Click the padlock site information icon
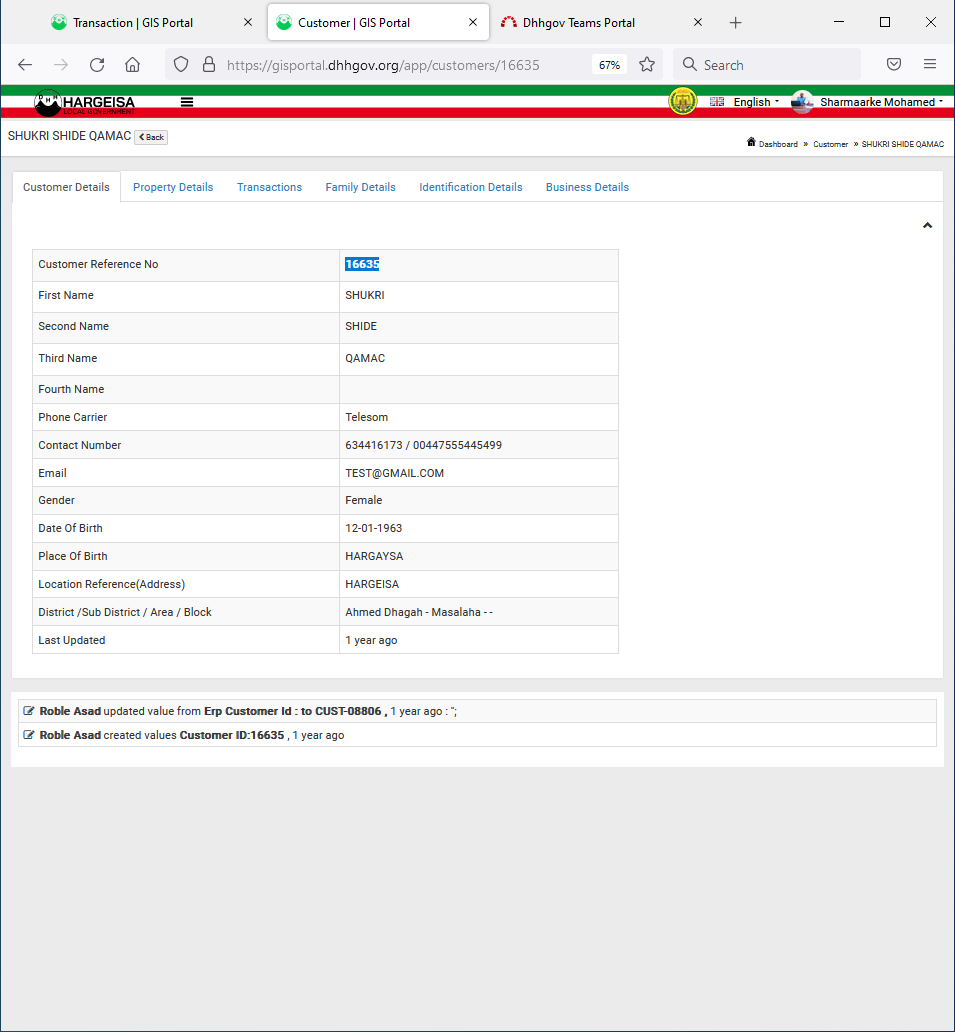The width and height of the screenshot is (955, 1032). pos(209,64)
